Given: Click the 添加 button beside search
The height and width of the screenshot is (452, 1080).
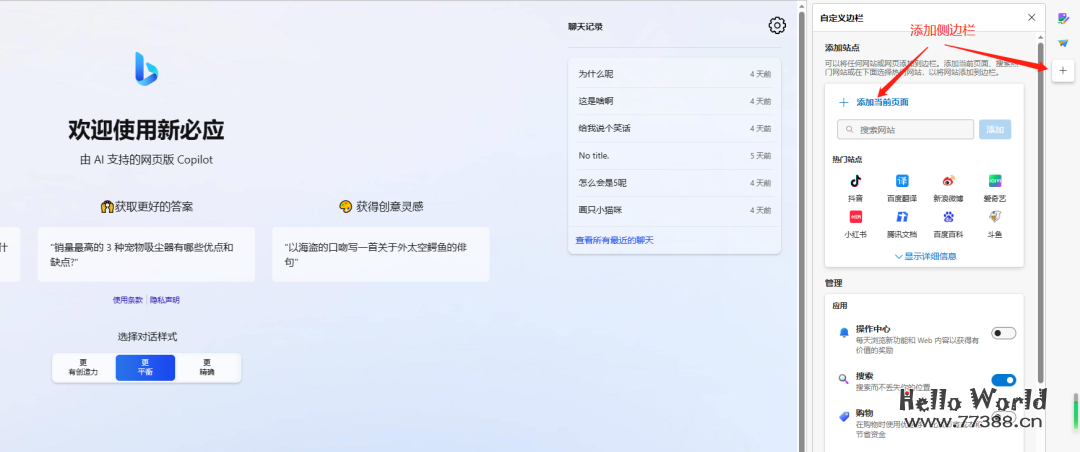Looking at the screenshot, I should pyautogui.click(x=995, y=130).
